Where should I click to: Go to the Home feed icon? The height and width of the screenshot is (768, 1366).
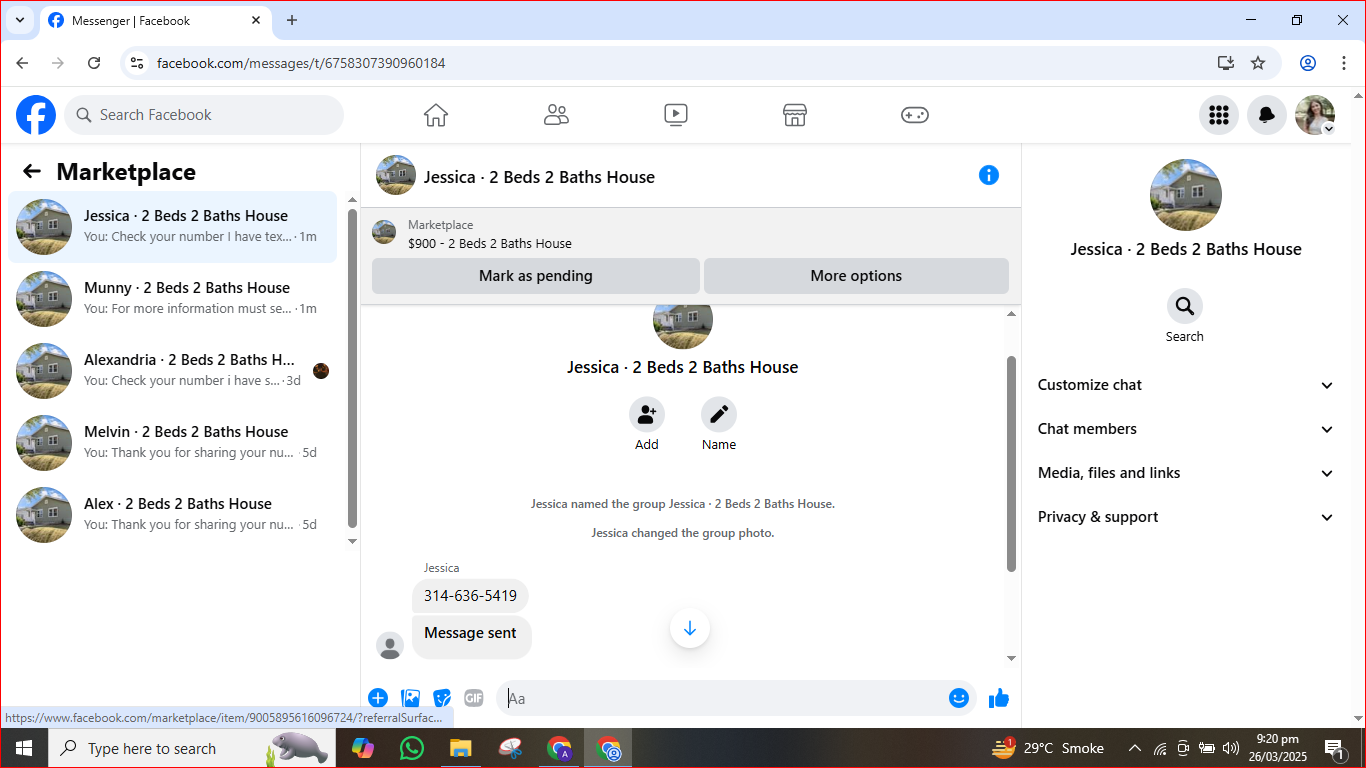point(436,115)
